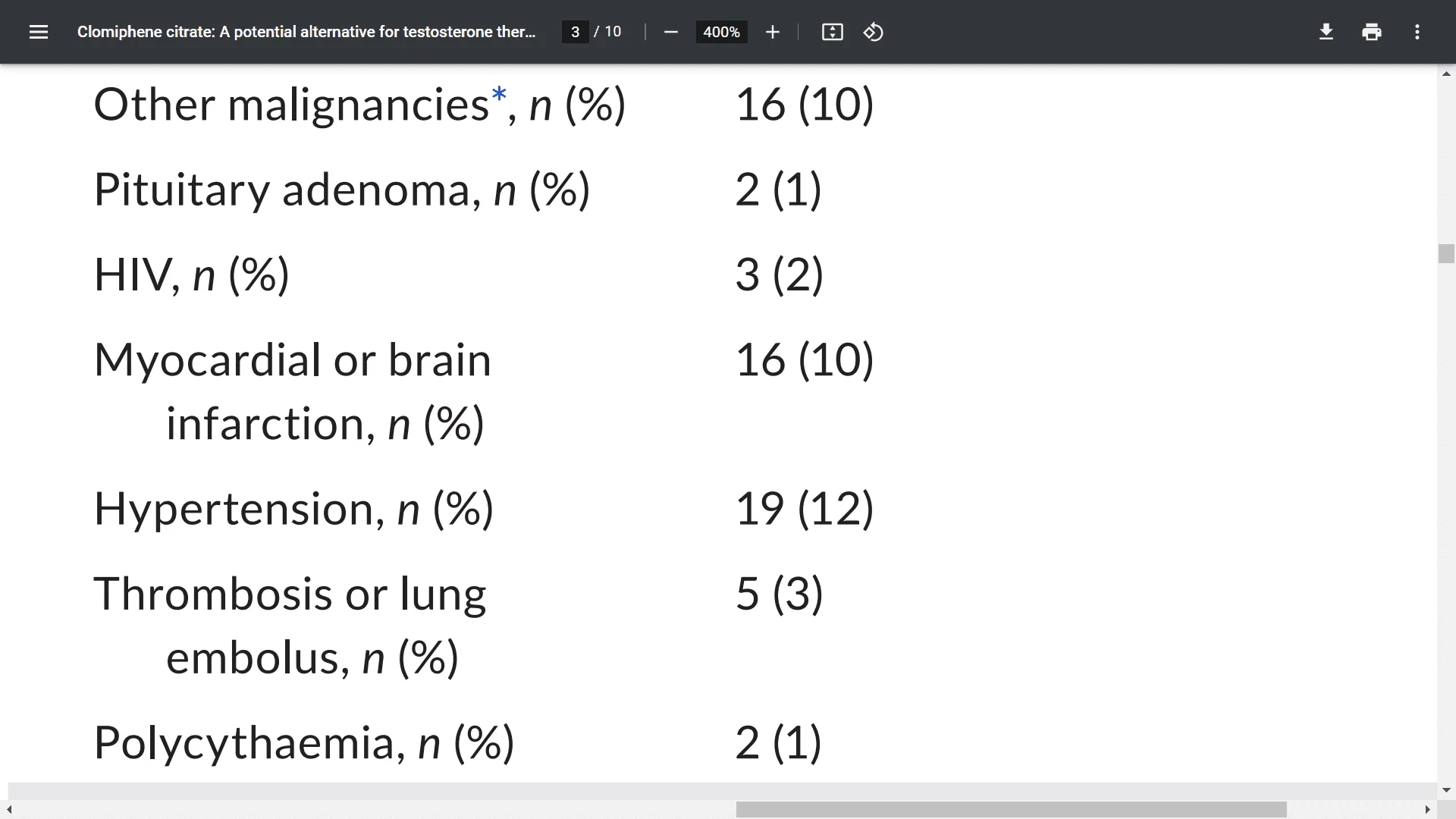1456x819 pixels.
Task: Click the blue asterisk footnote link
Action: tap(498, 96)
